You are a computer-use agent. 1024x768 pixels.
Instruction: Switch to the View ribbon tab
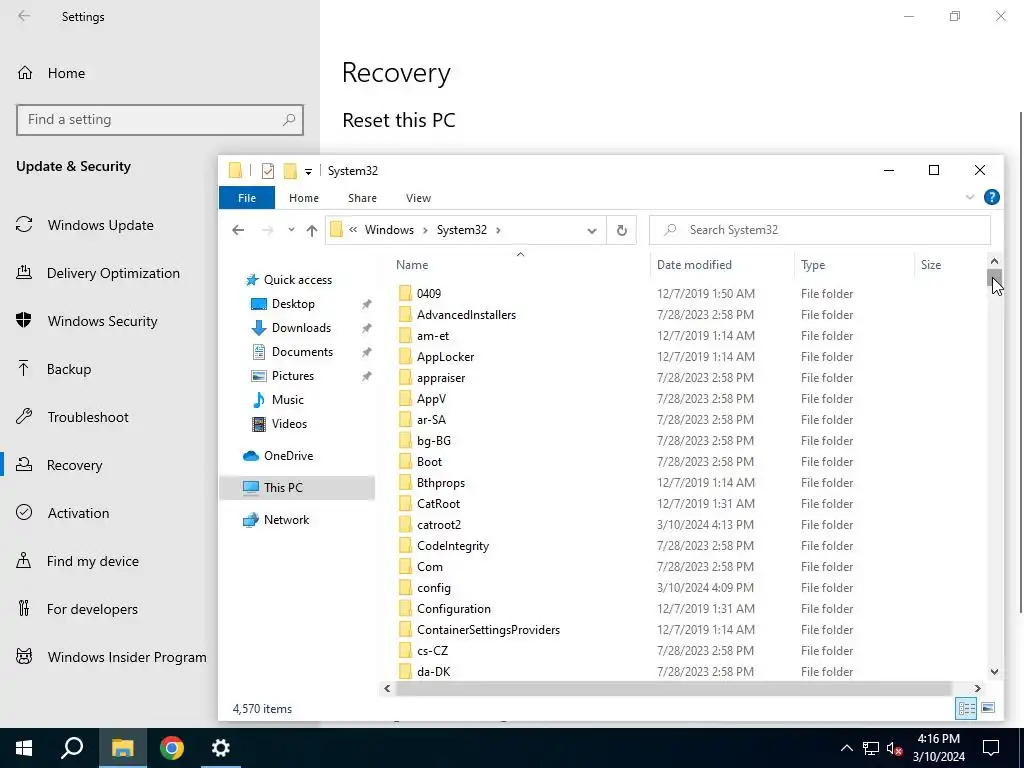(418, 198)
